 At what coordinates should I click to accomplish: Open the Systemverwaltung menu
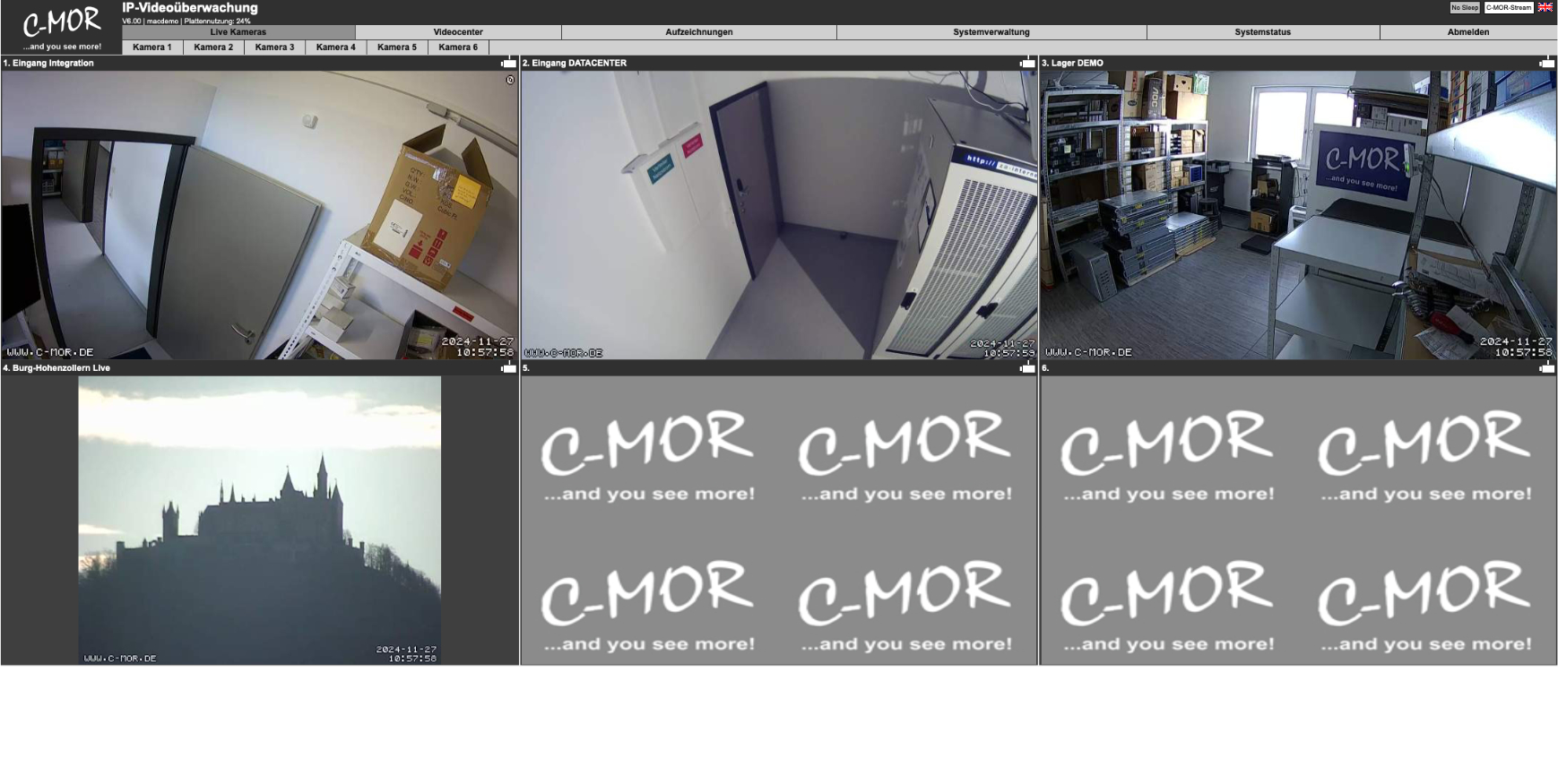(991, 32)
